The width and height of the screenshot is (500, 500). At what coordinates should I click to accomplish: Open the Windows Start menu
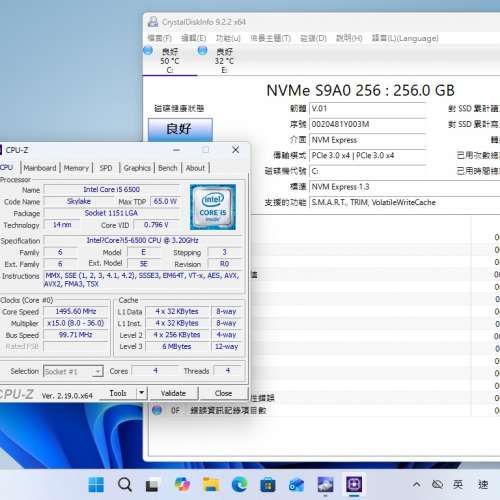[x=96, y=484]
